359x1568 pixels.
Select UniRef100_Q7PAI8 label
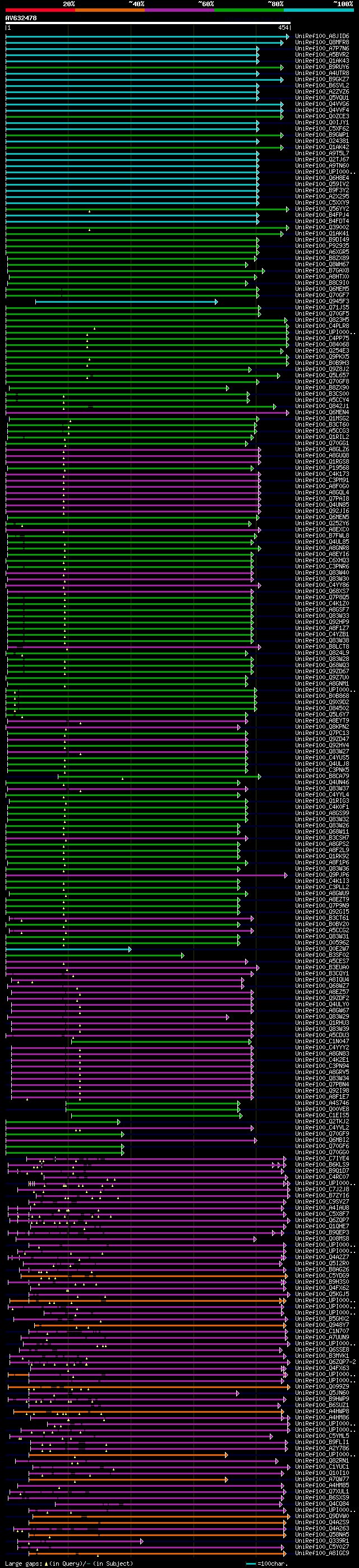[323, 498]
